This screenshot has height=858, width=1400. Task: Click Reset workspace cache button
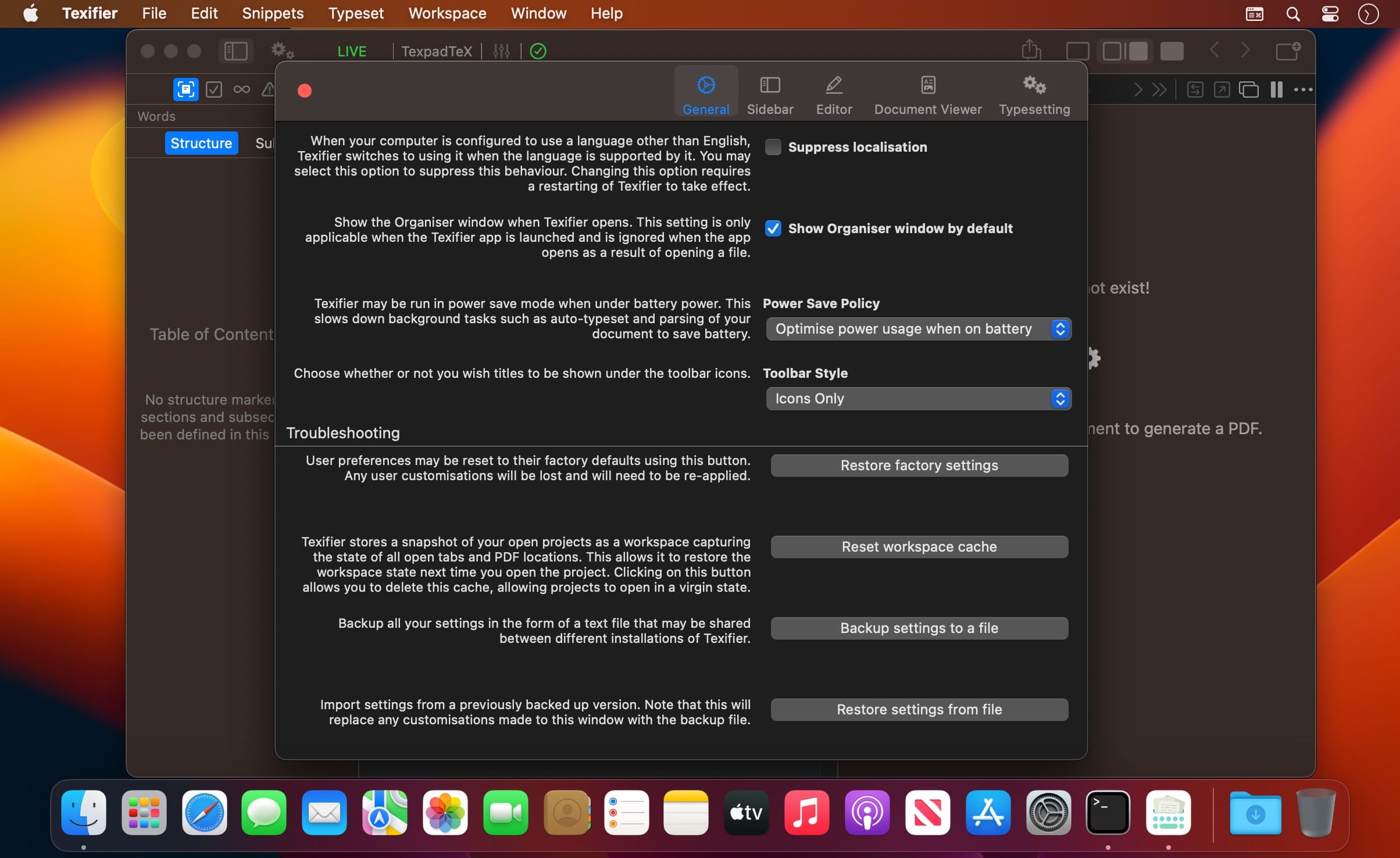(919, 547)
